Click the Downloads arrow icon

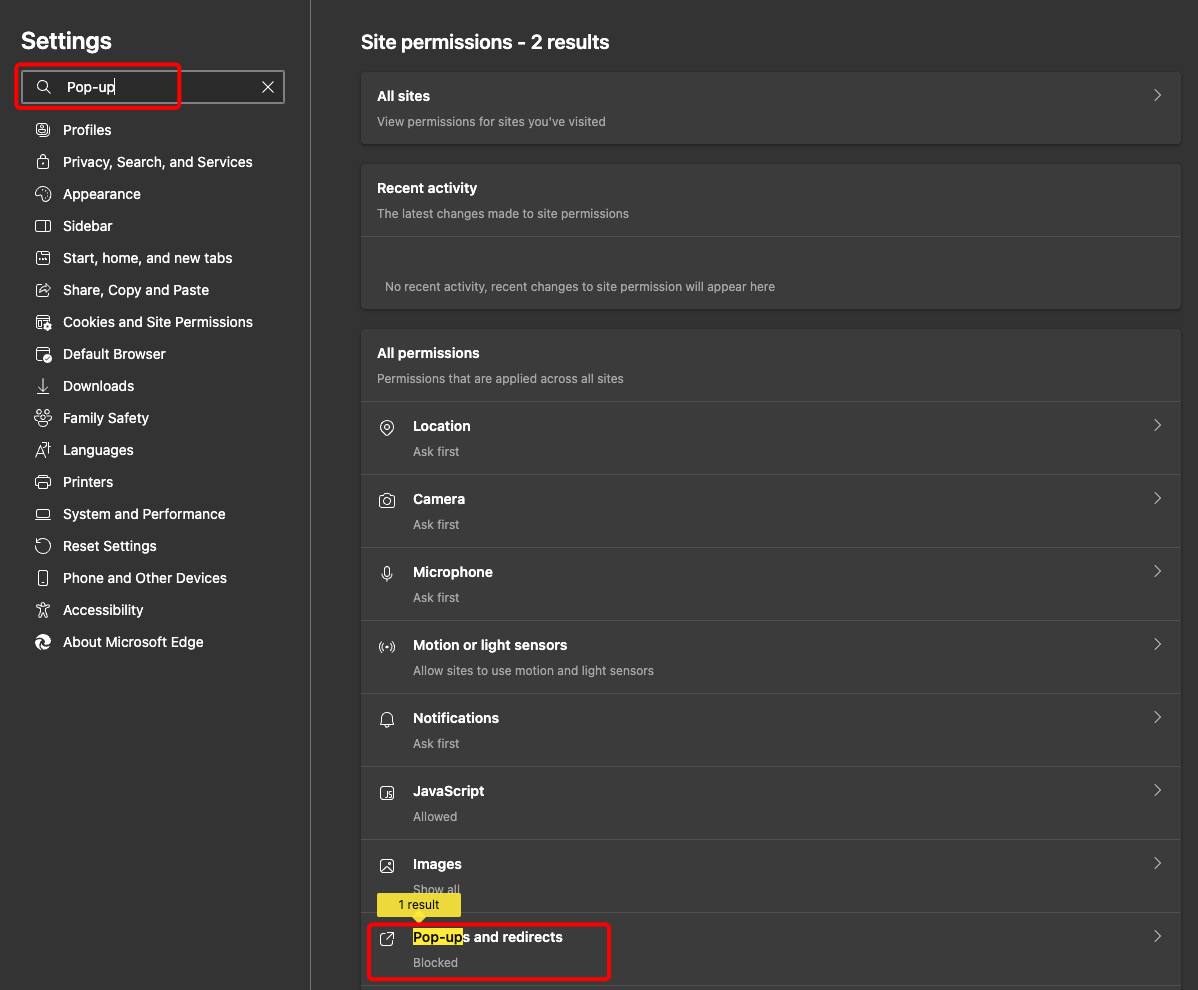click(x=44, y=387)
